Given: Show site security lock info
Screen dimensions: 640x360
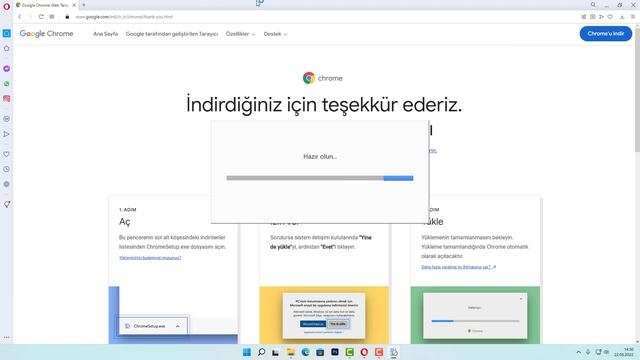Looking at the screenshot, I should pyautogui.click(x=67, y=17).
